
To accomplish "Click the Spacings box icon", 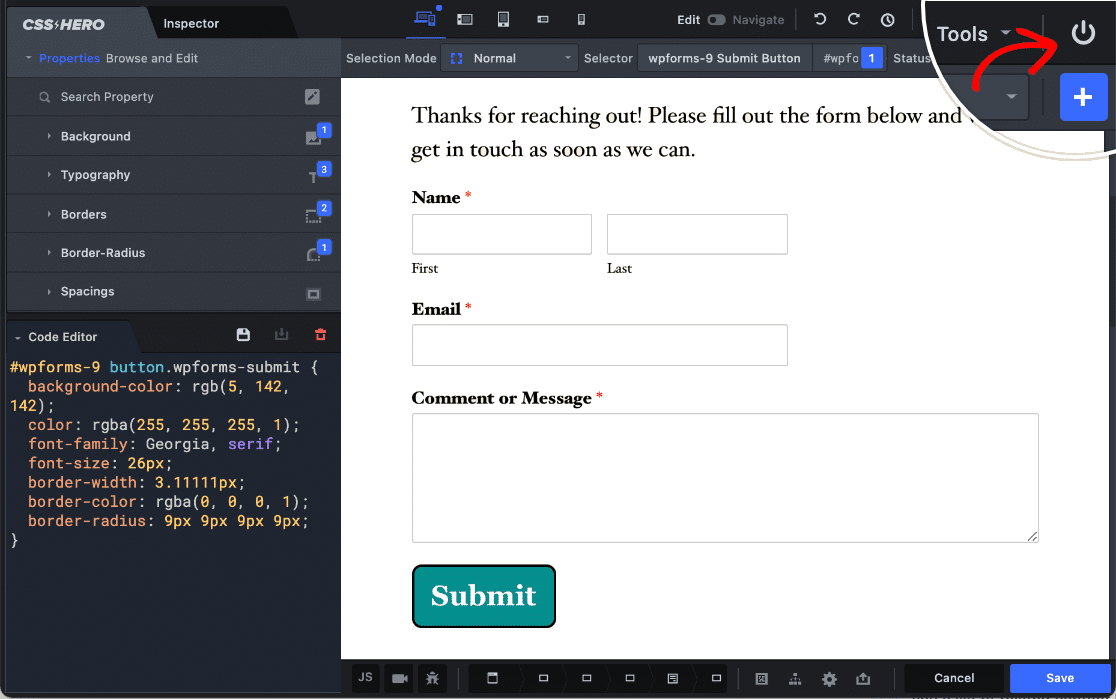I will [313, 294].
